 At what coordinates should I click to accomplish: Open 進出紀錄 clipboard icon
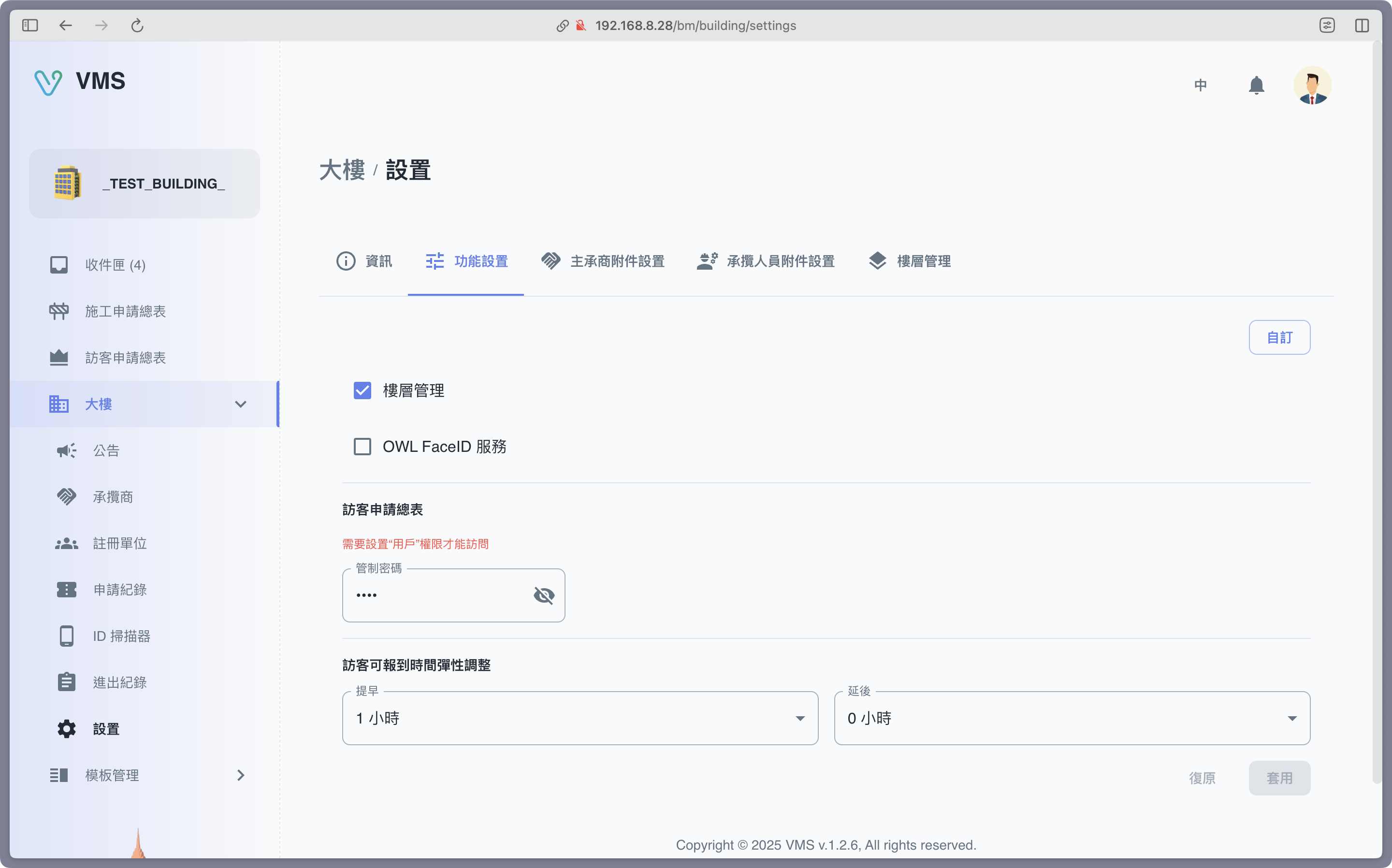pos(67,682)
